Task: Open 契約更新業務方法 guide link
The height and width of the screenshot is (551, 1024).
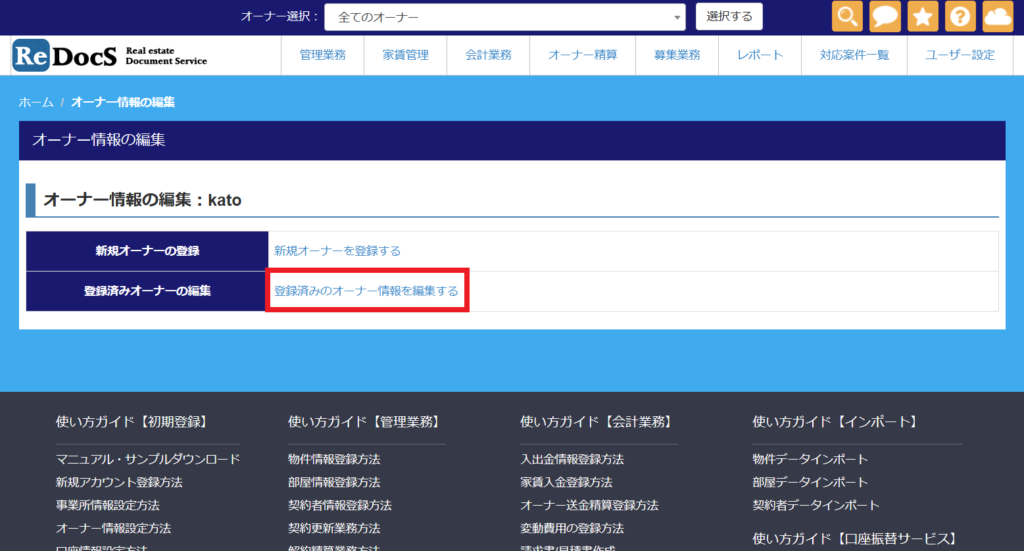Action: [334, 527]
